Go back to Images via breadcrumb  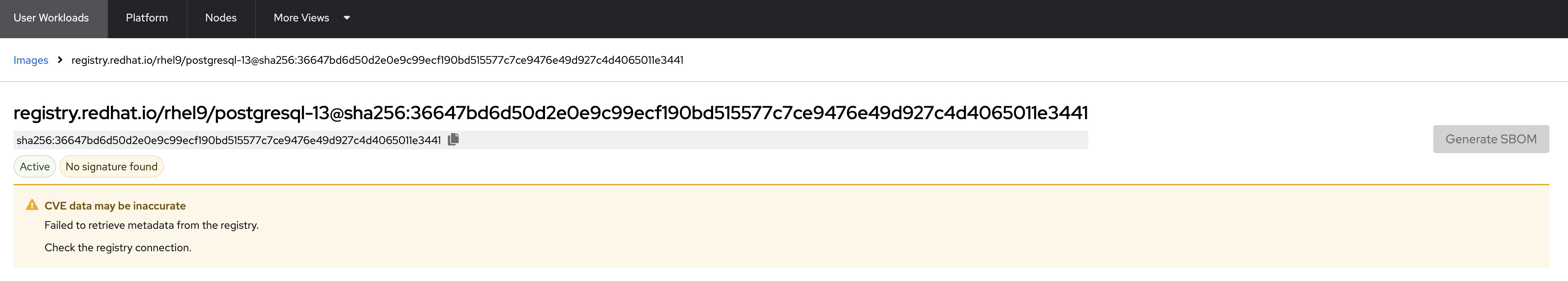tap(31, 60)
